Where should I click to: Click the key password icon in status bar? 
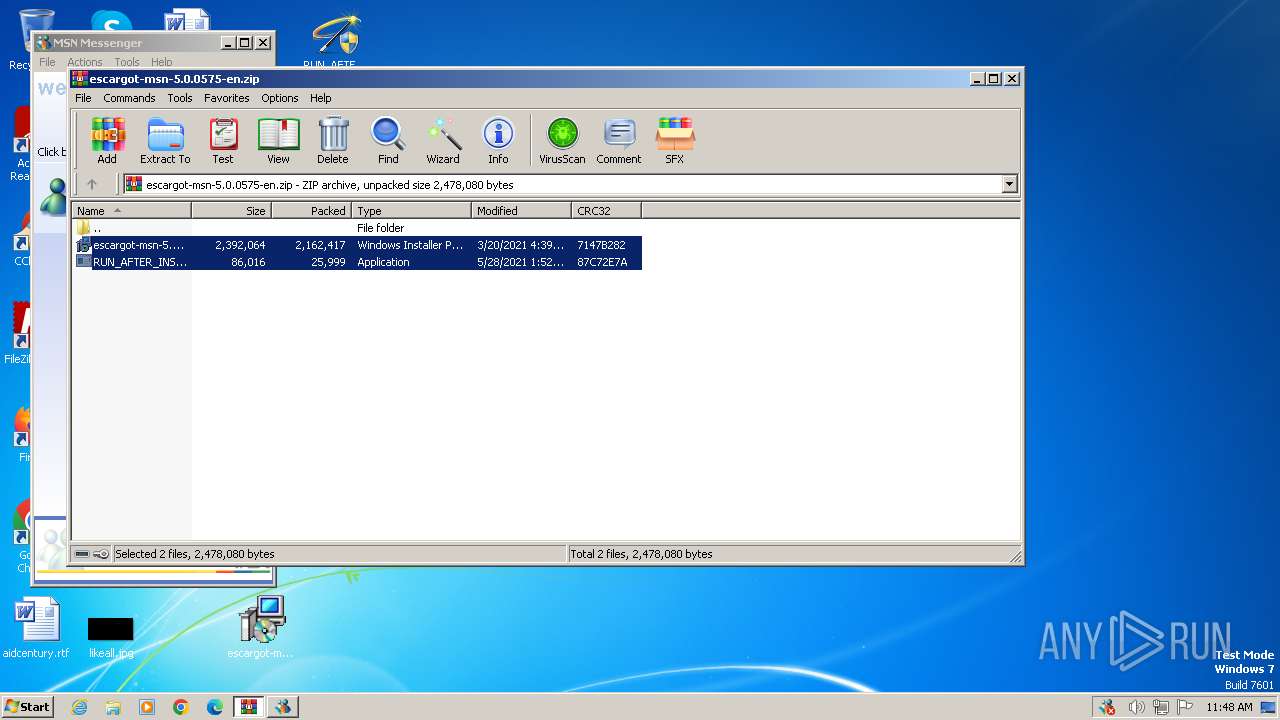[x=101, y=554]
